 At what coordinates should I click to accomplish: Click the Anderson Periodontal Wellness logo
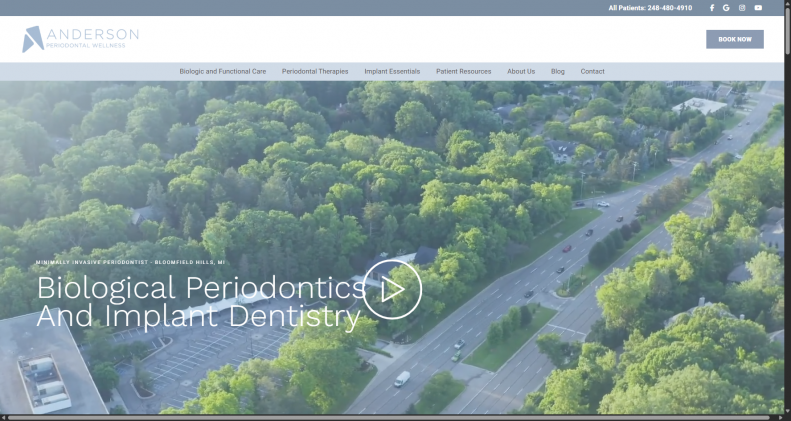click(80, 39)
